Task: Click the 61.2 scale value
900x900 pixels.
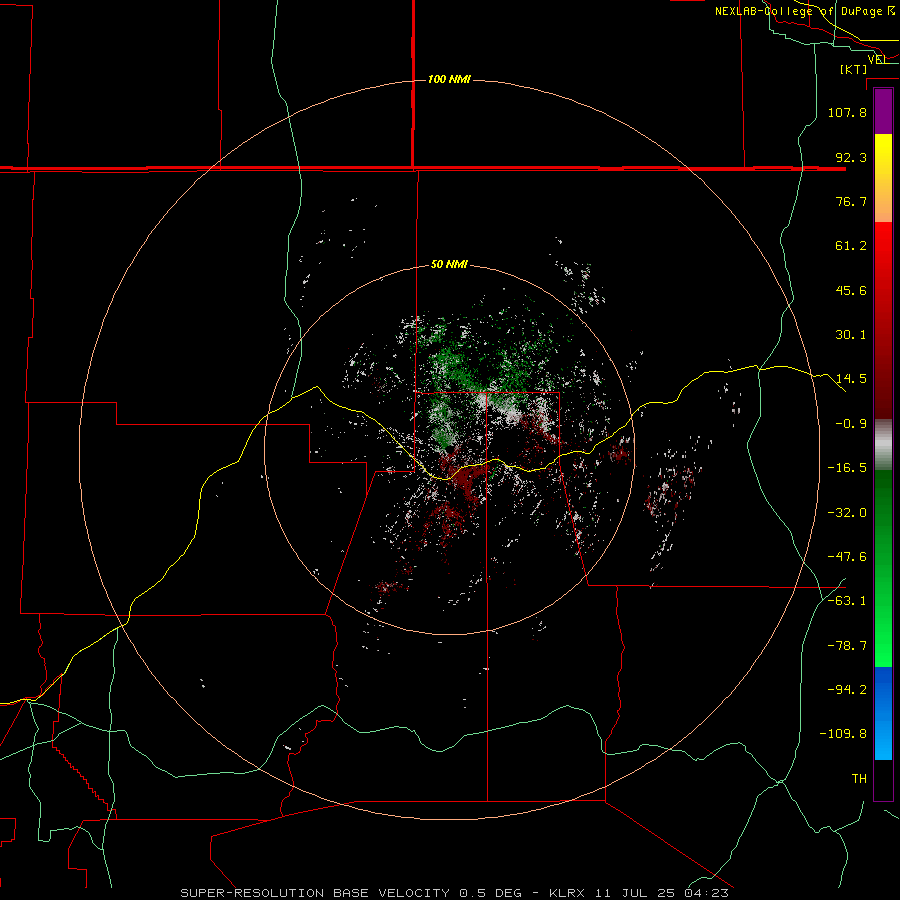Action: click(x=851, y=246)
